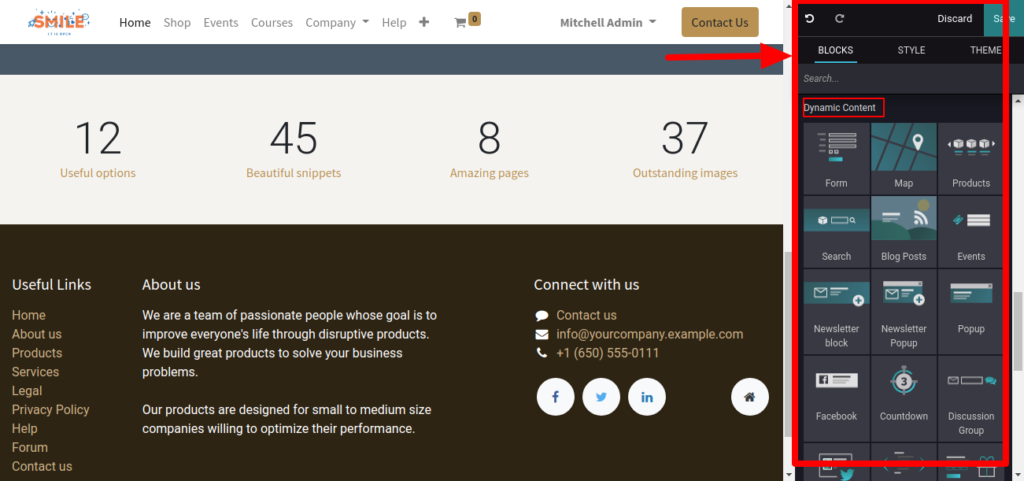Switch to the STYLE tab

tap(911, 50)
